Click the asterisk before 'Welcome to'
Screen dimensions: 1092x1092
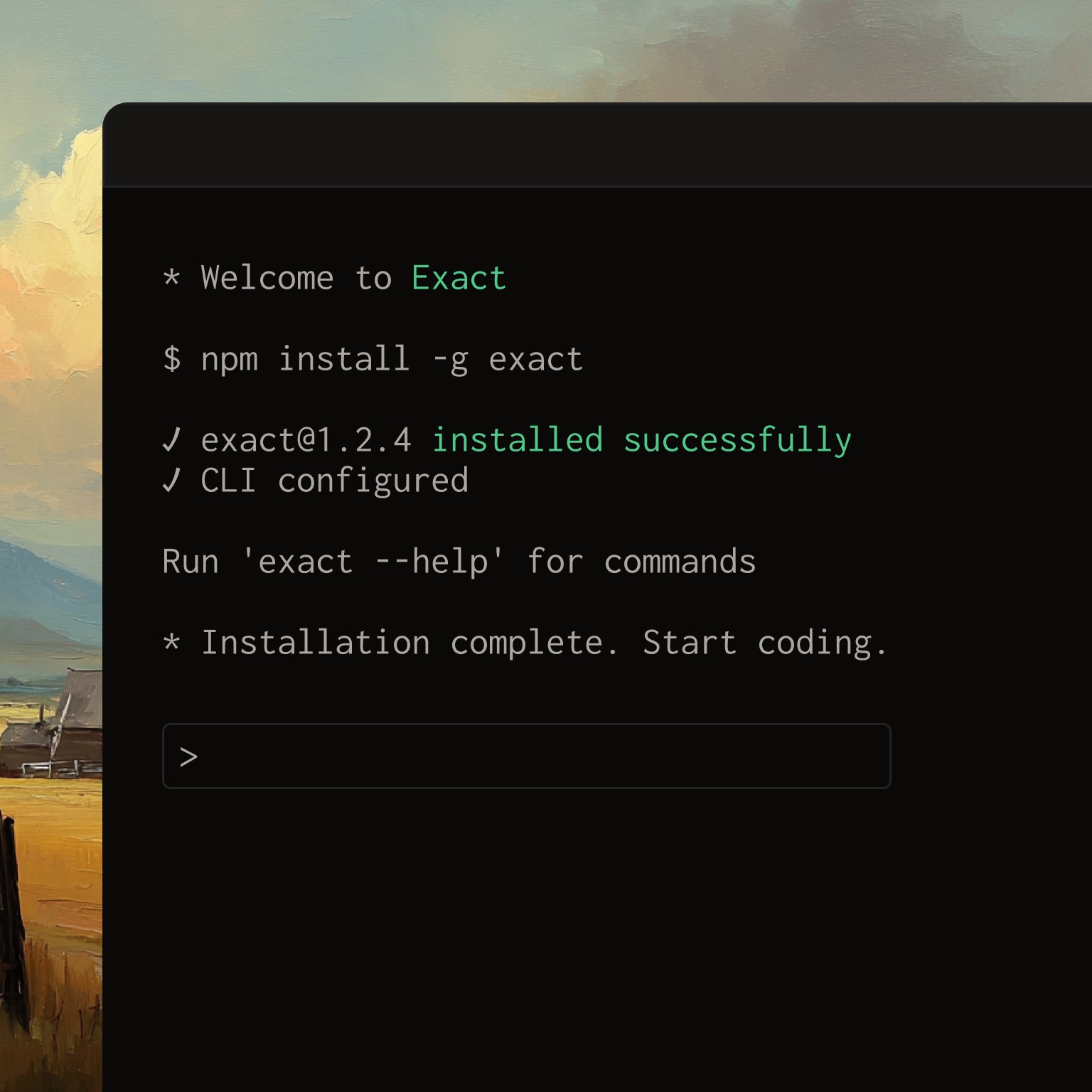click(171, 277)
